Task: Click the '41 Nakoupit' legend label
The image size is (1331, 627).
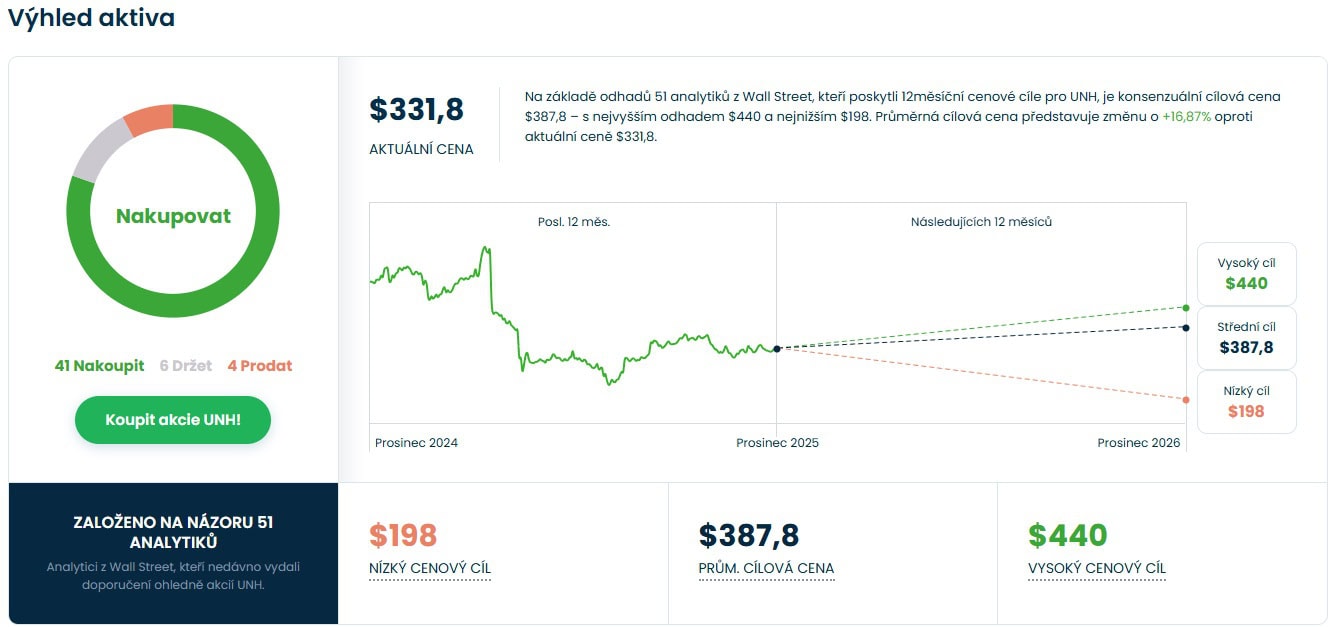Action: pos(99,366)
